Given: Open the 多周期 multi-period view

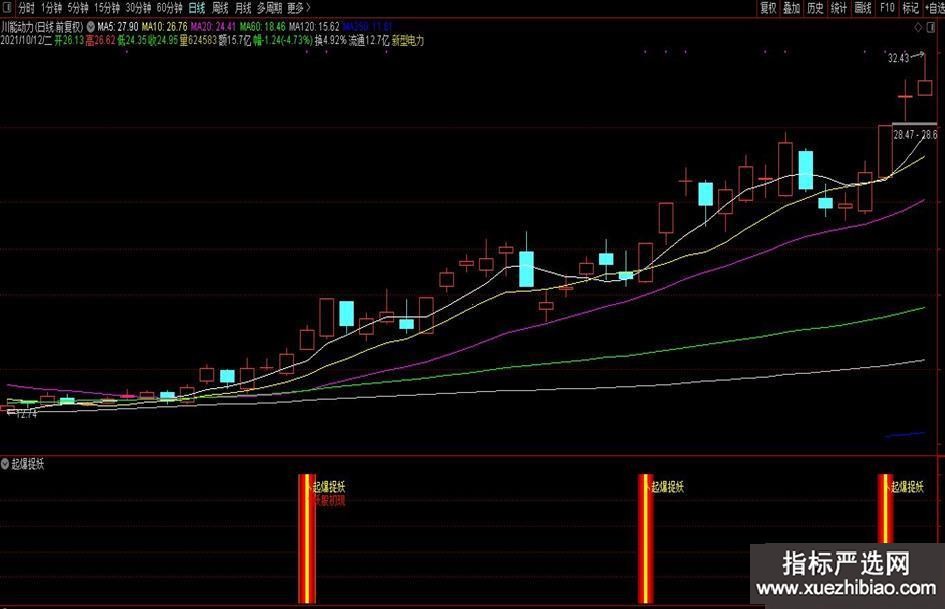Looking at the screenshot, I should pyautogui.click(x=269, y=8).
